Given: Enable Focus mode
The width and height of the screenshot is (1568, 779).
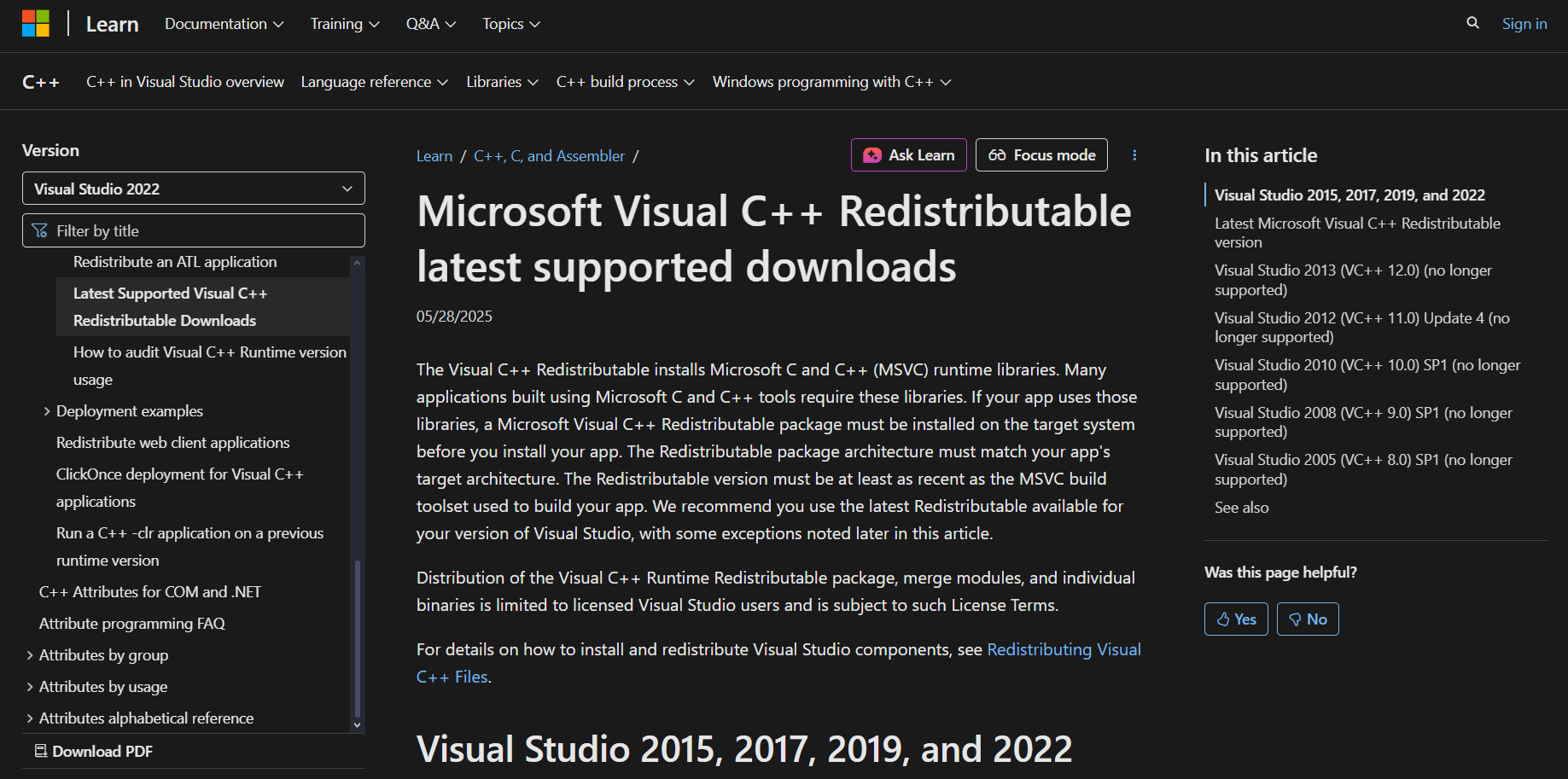Looking at the screenshot, I should (x=1041, y=155).
